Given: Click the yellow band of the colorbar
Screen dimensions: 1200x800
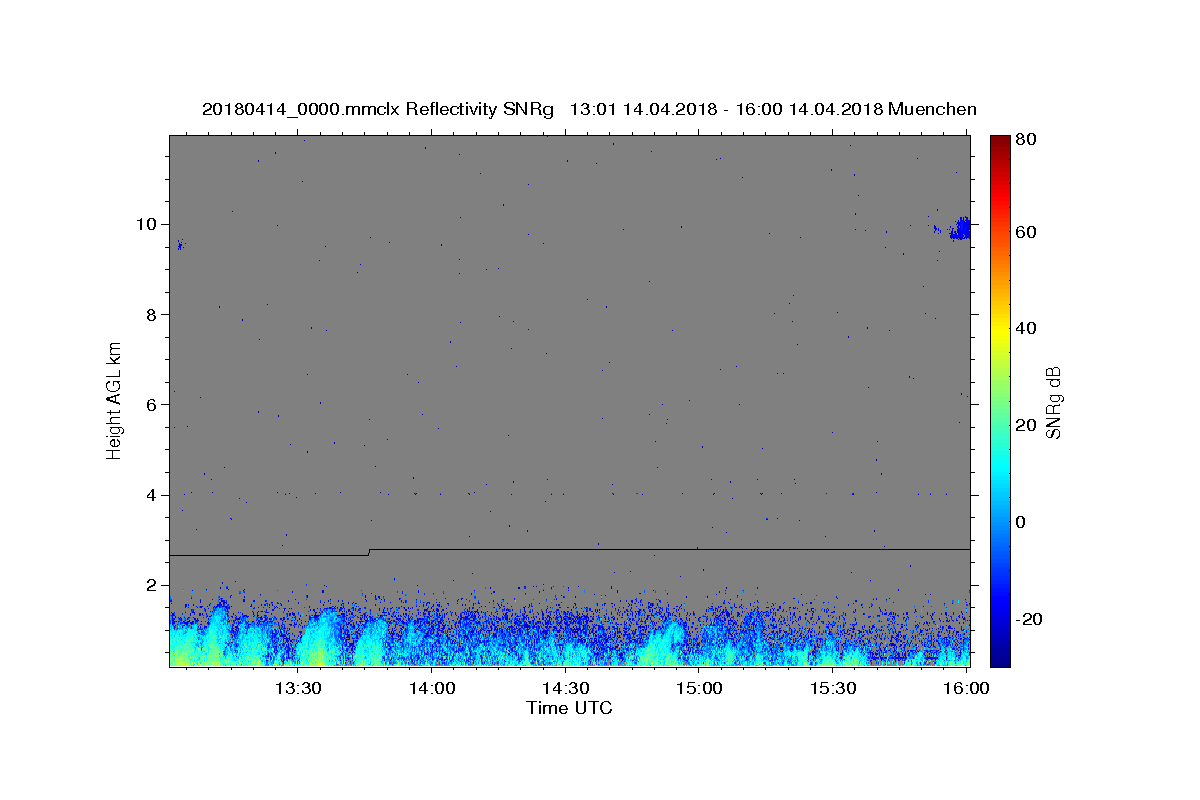Looking at the screenshot, I should [x=1000, y=330].
